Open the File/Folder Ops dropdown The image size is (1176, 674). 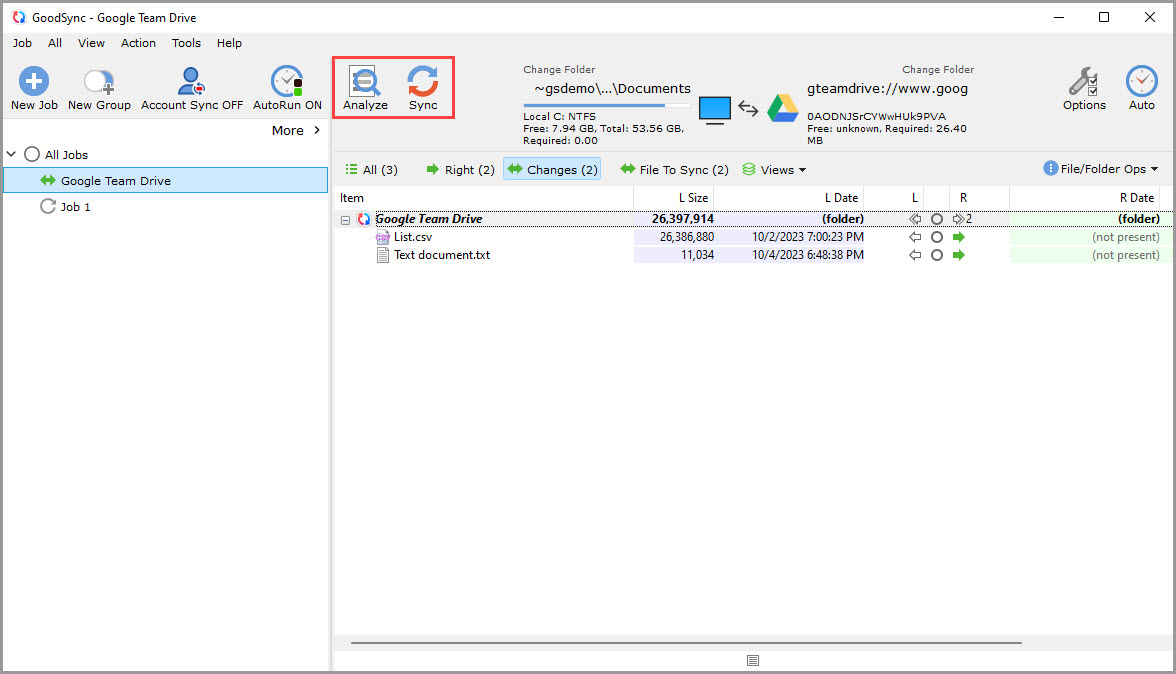point(1100,169)
